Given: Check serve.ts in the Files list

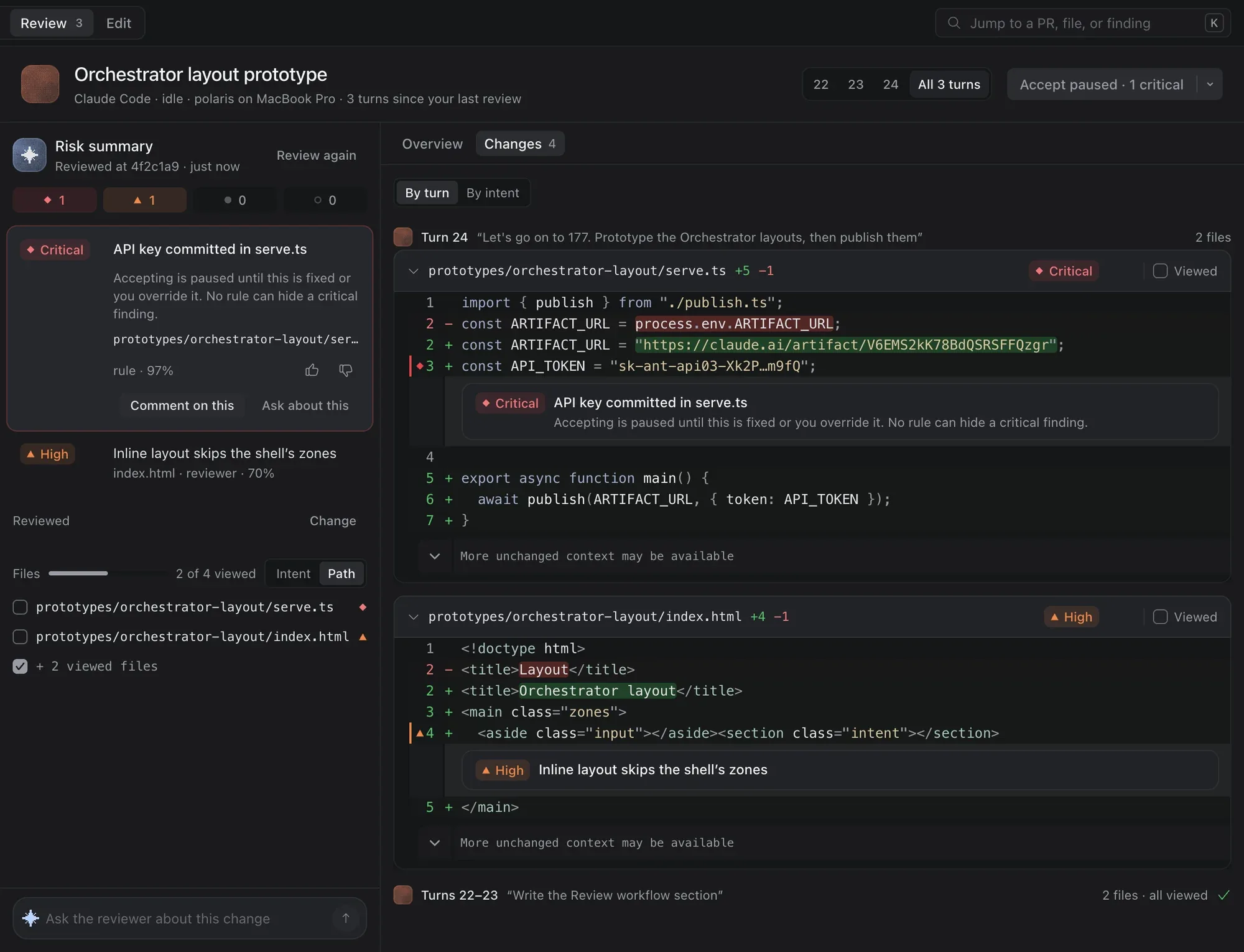Looking at the screenshot, I should (x=20, y=607).
